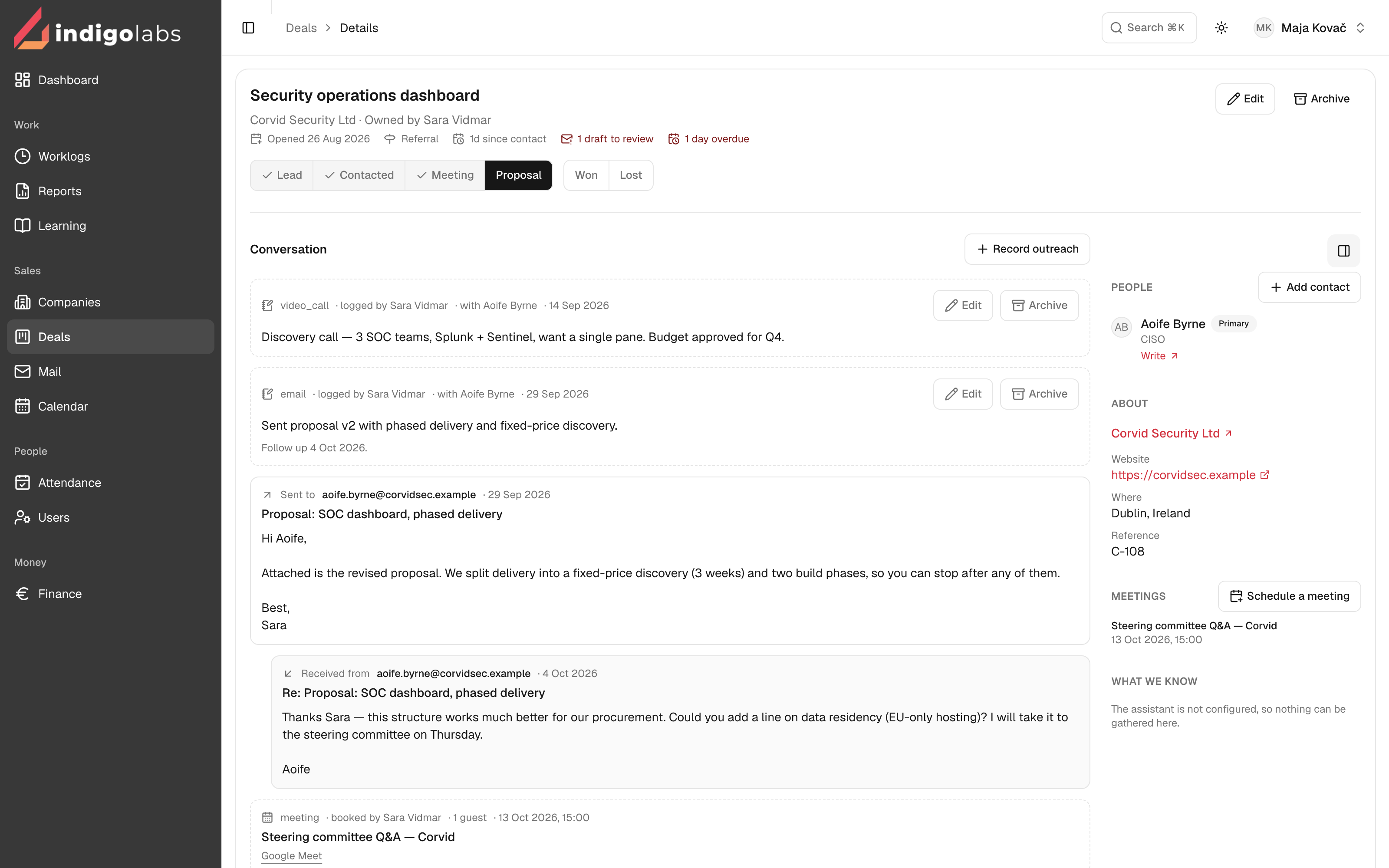Click Schedule a meeting button
The height and width of the screenshot is (868, 1389).
pos(1289,596)
